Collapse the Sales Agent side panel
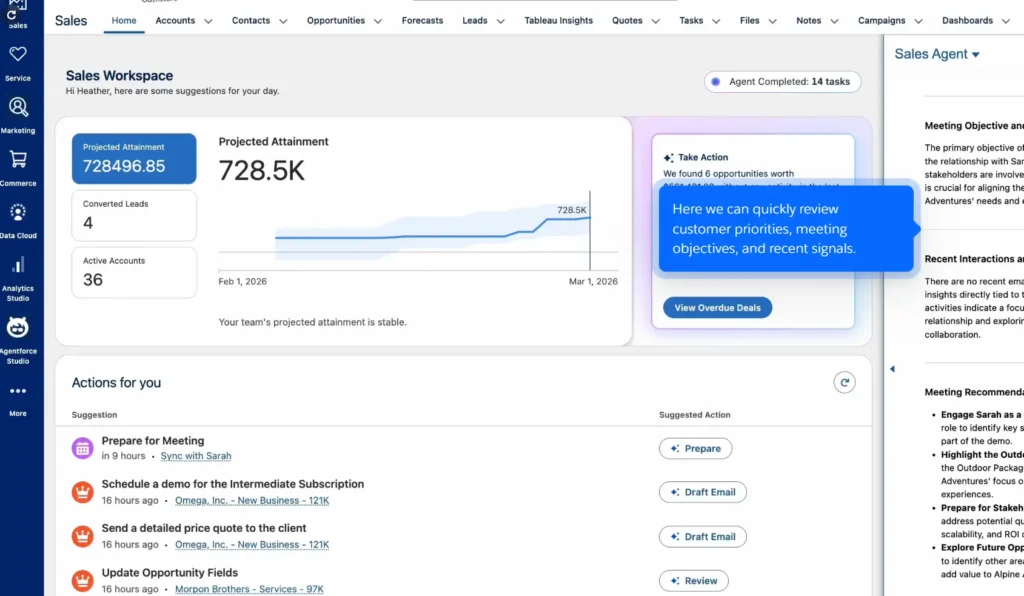 (x=891, y=368)
